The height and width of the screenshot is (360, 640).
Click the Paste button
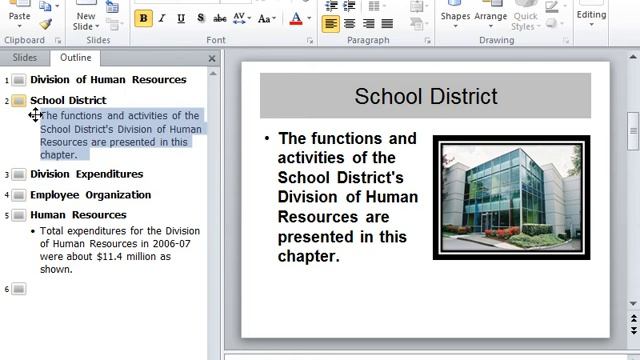point(19,16)
